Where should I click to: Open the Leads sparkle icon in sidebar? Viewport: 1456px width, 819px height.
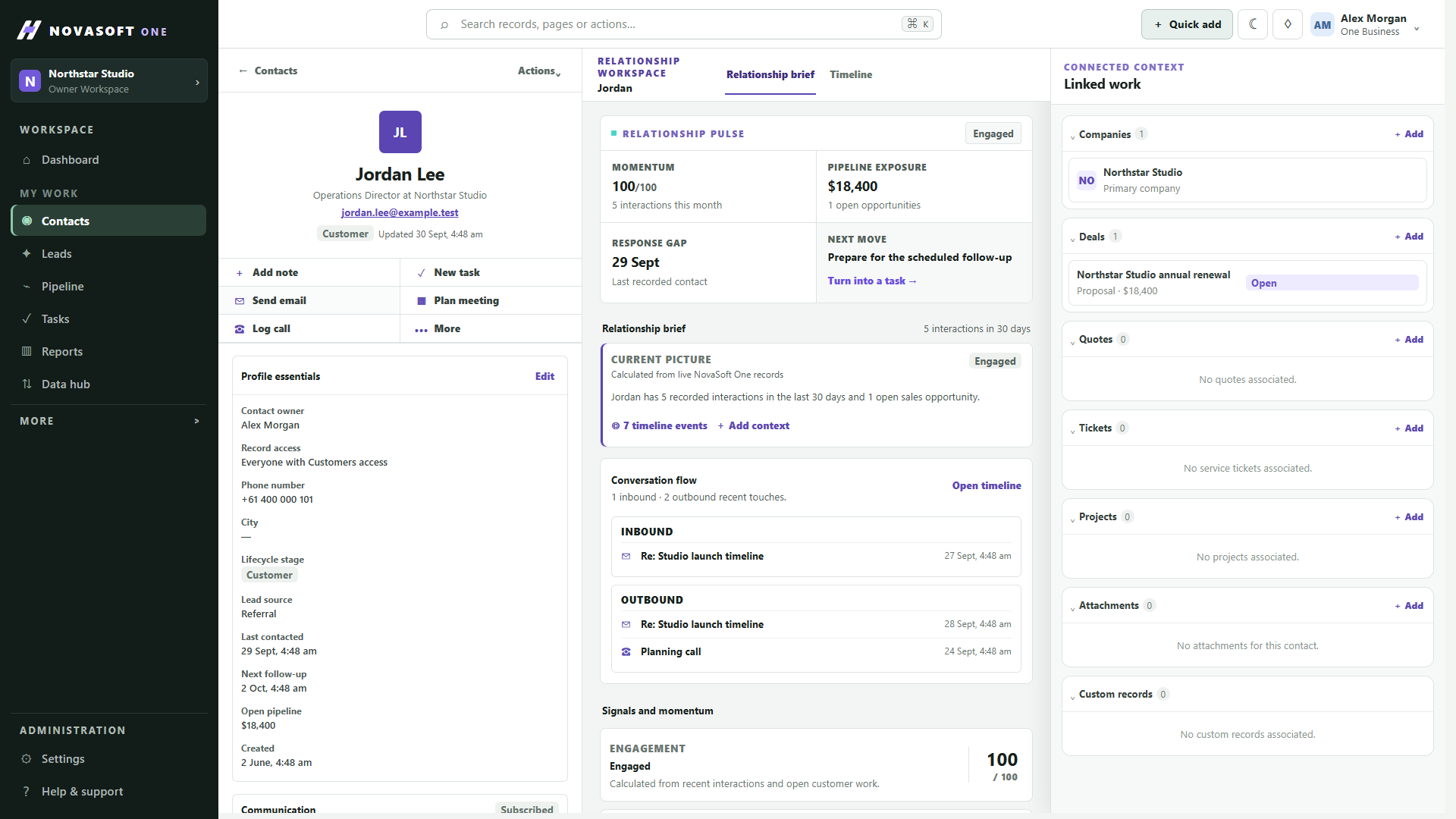point(27,253)
